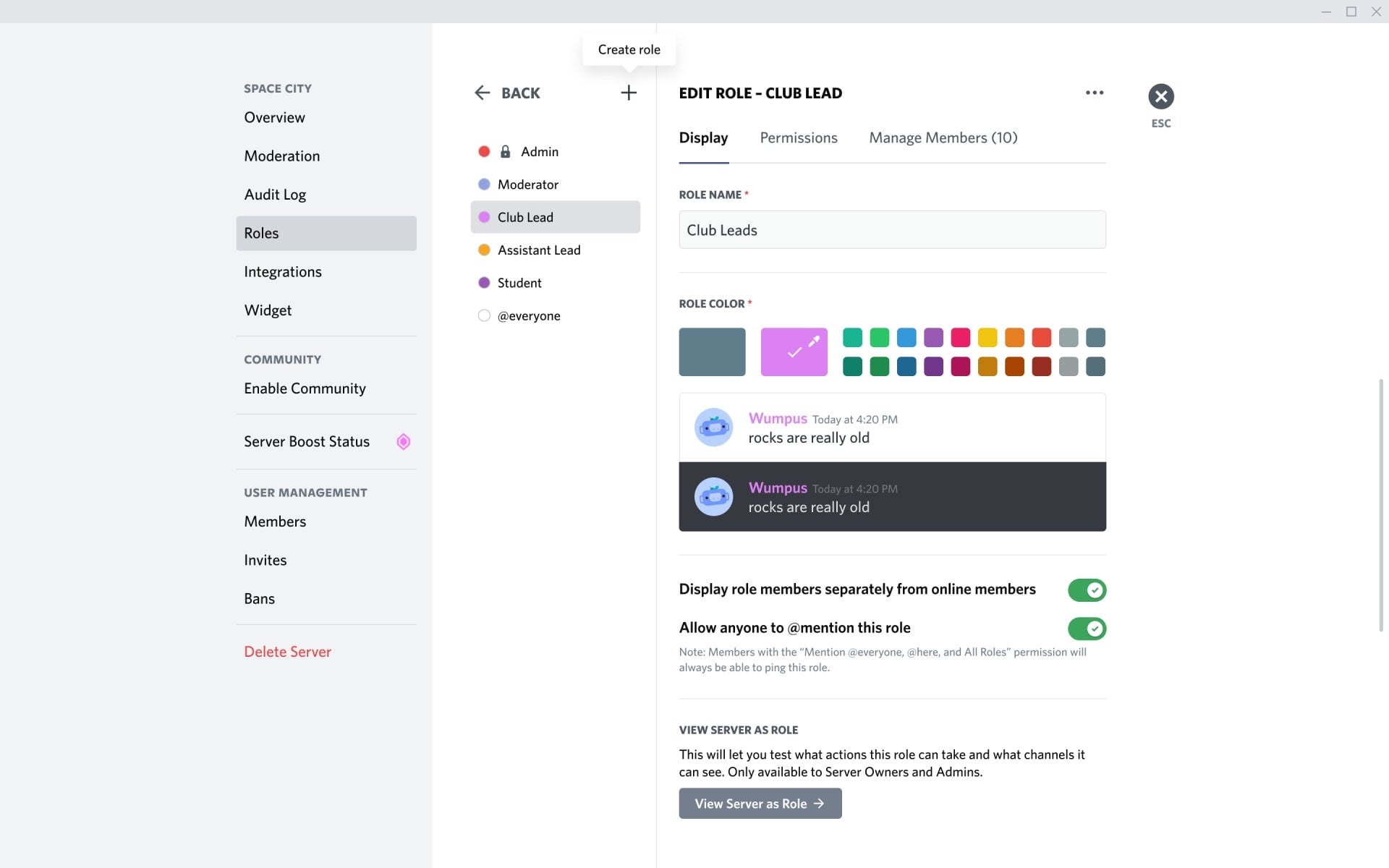The height and width of the screenshot is (868, 1389).
Task: Disable displaying role members separately from online members
Action: [x=1087, y=590]
